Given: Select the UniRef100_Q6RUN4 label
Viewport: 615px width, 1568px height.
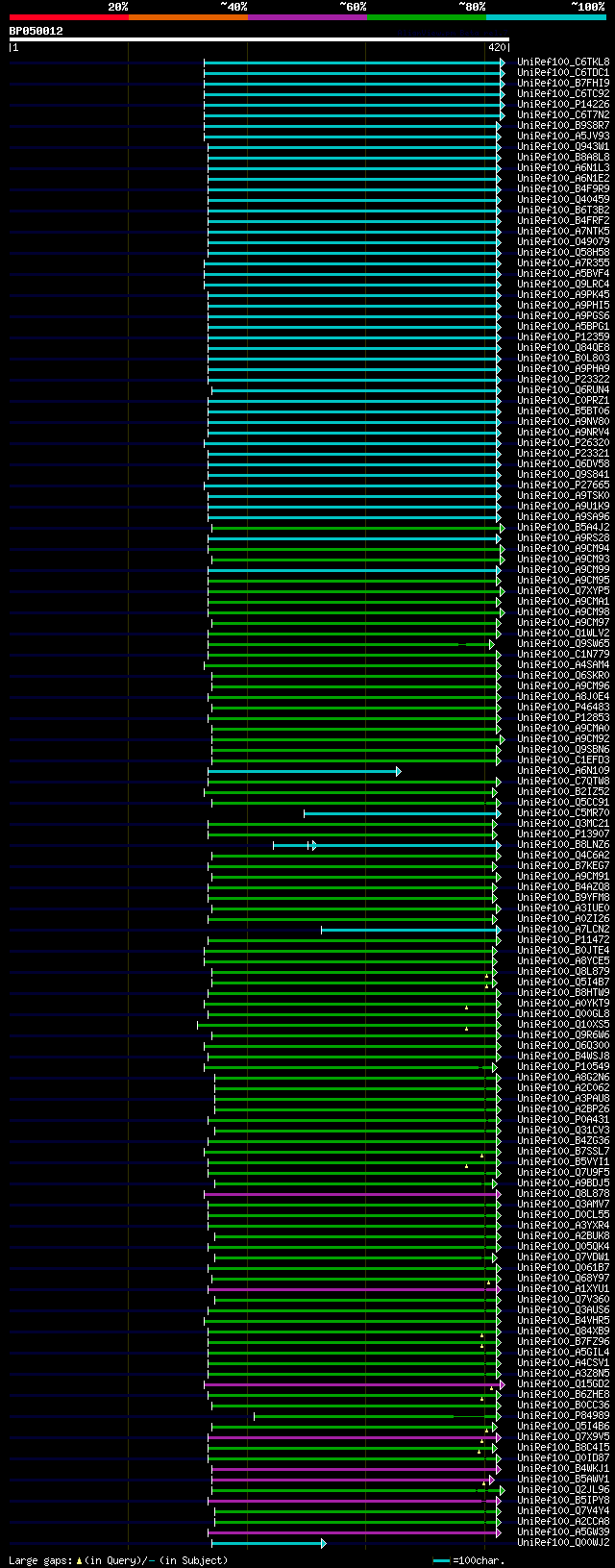Looking at the screenshot, I should tap(563, 389).
